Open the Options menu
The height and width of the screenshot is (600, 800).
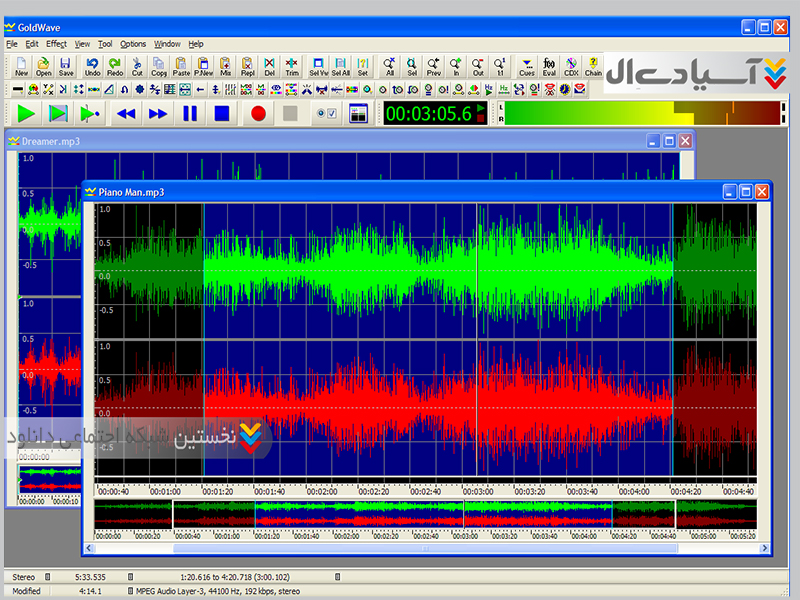pos(133,44)
